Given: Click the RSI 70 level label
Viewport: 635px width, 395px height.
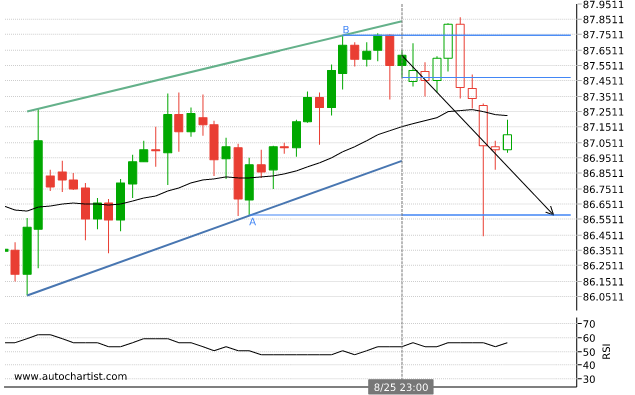Looking at the screenshot, I should (x=589, y=324).
